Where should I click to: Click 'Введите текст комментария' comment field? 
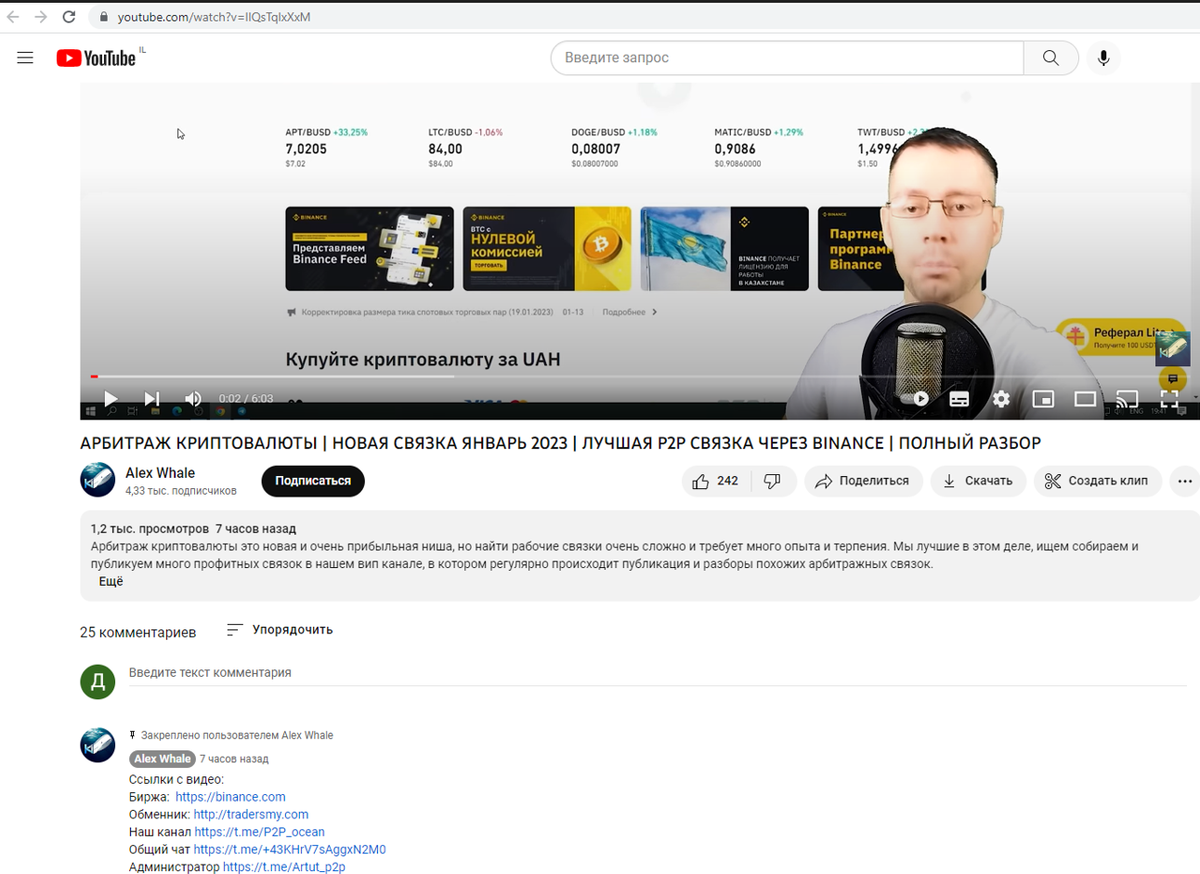point(659,673)
